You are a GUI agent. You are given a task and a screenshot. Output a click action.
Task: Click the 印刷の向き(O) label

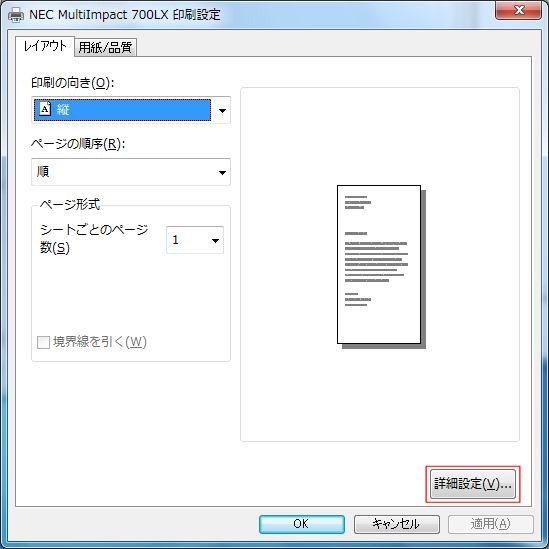pos(72,83)
